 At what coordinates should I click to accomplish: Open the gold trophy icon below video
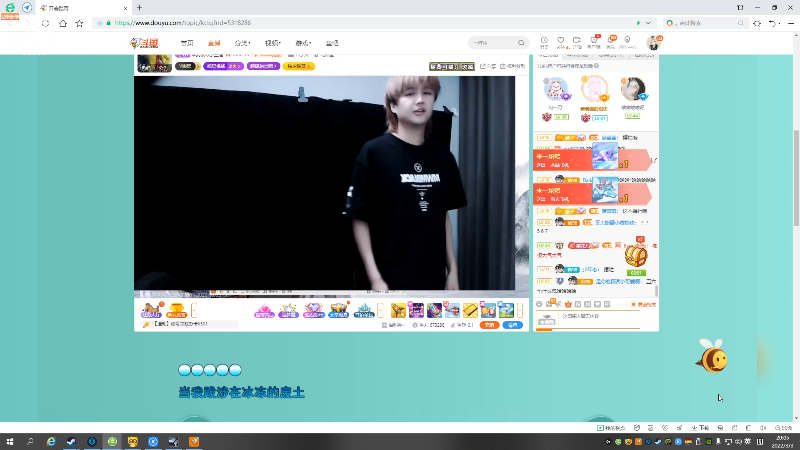(x=177, y=310)
